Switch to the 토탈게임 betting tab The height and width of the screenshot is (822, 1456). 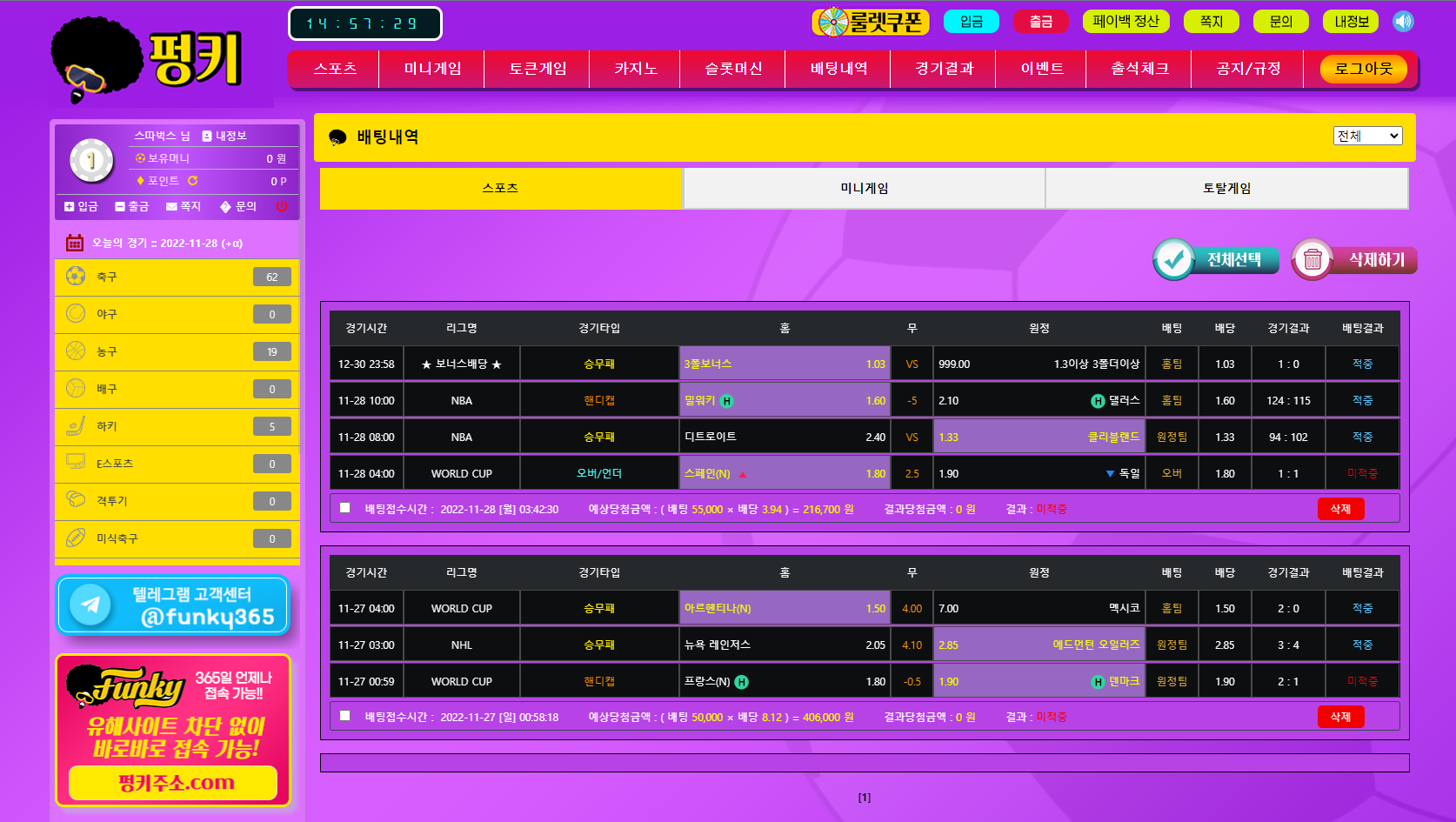pos(1226,188)
